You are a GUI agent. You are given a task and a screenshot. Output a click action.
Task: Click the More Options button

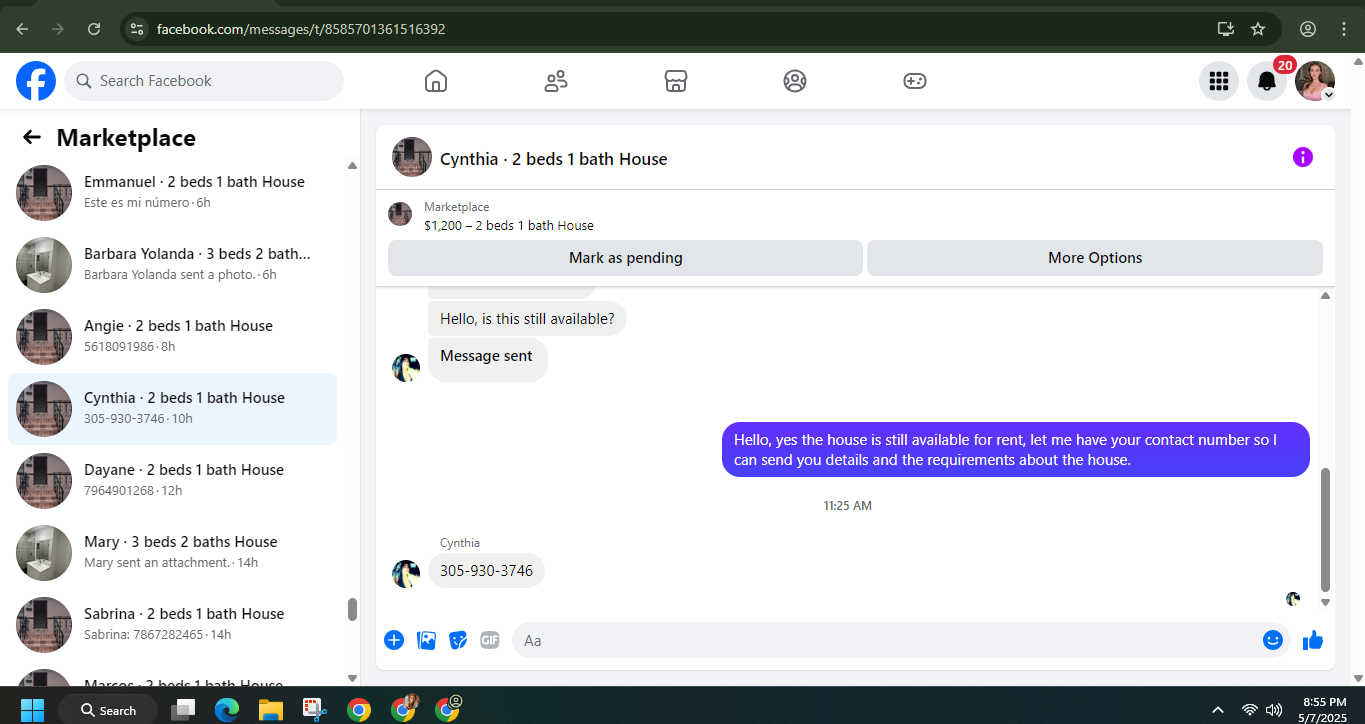(1095, 258)
